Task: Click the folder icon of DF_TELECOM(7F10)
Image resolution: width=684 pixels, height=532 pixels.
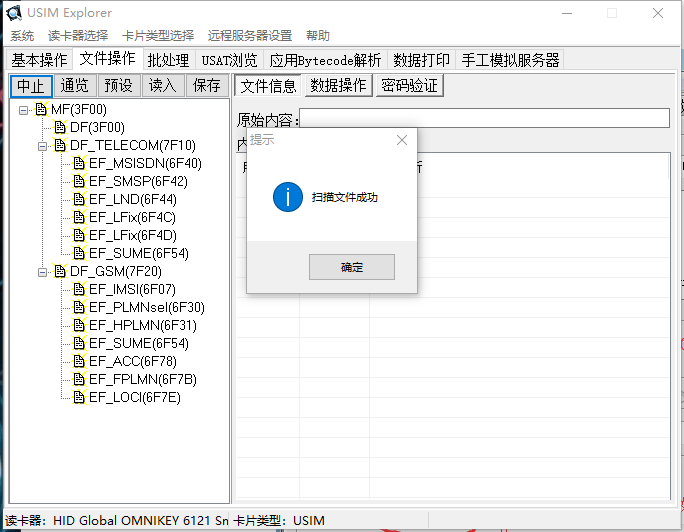Action: 60,145
